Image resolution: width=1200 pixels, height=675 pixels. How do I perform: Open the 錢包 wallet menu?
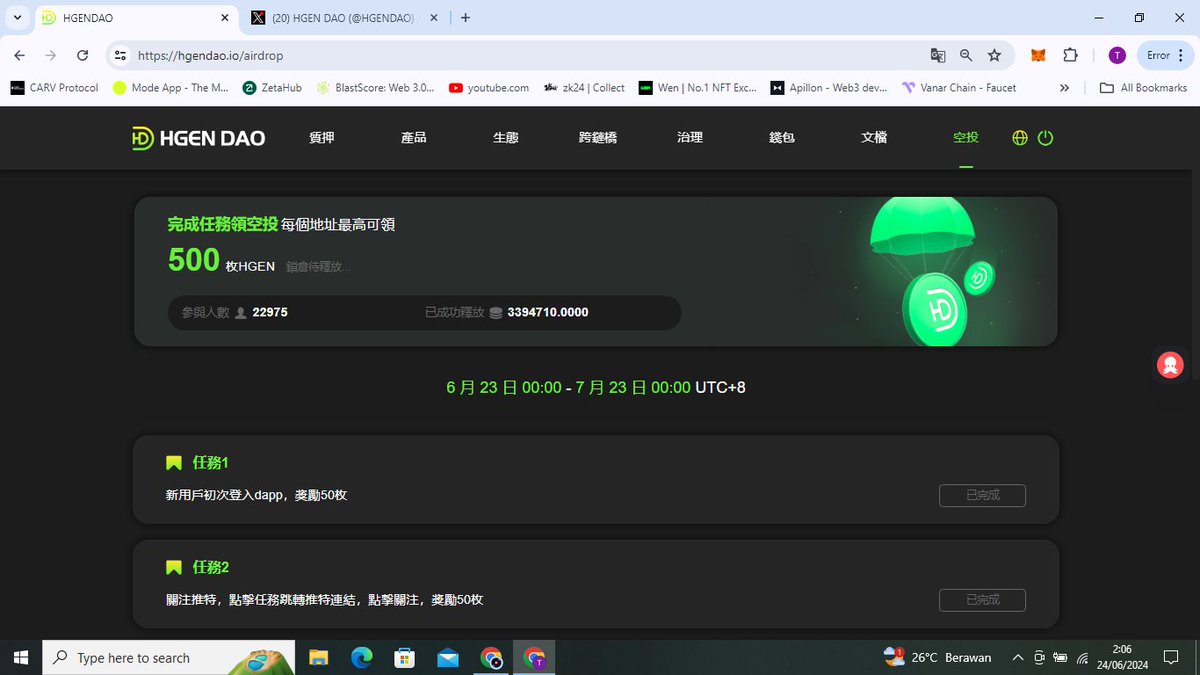coord(782,138)
